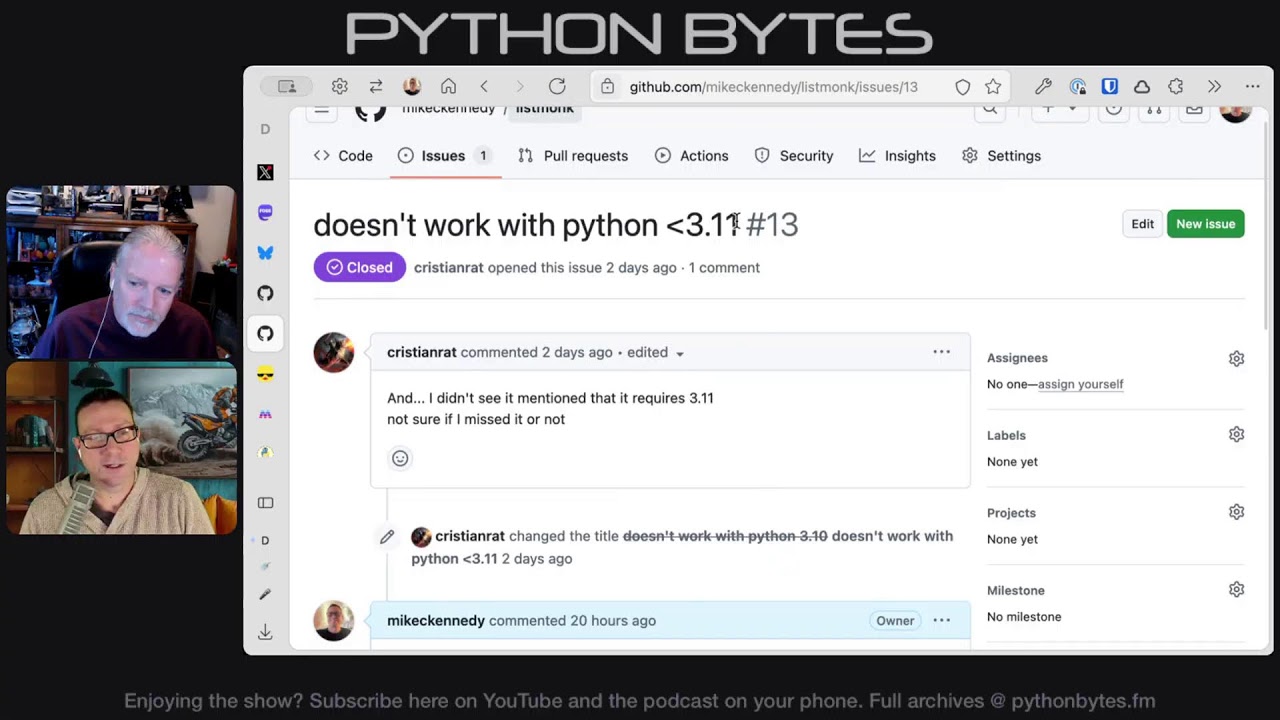Switch to Pull requests tab
Image resolution: width=1280 pixels, height=720 pixels.
pyautogui.click(x=573, y=156)
